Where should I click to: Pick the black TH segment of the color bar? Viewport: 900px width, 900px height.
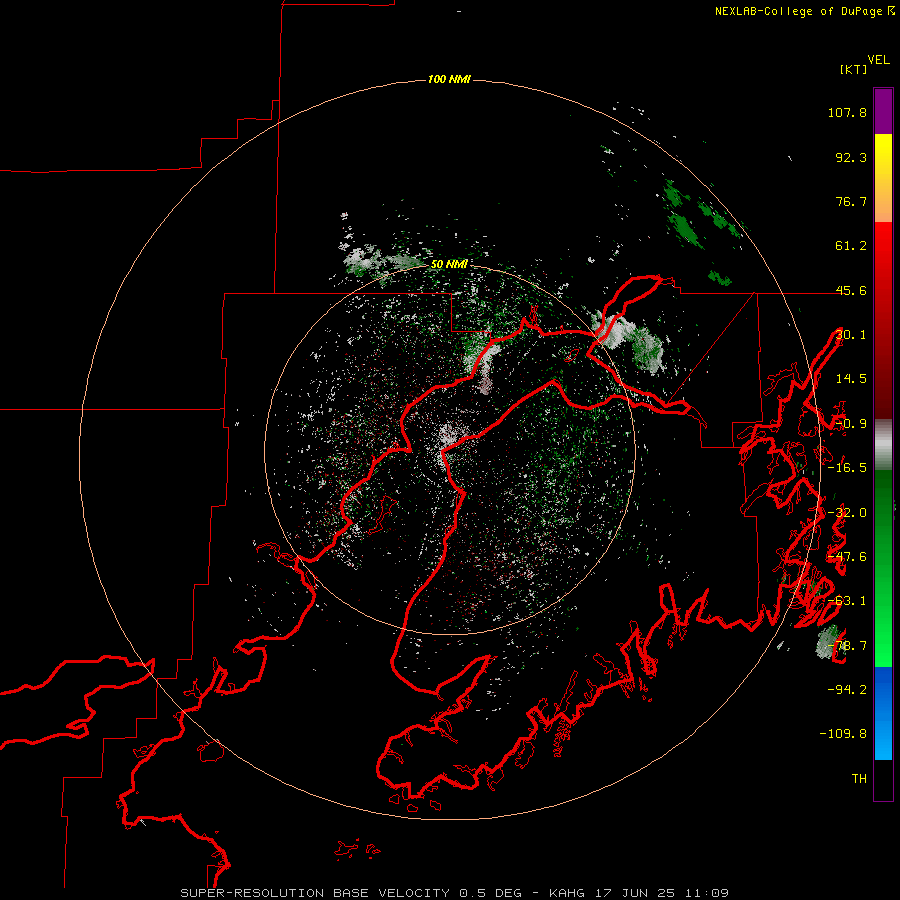pyautogui.click(x=883, y=780)
